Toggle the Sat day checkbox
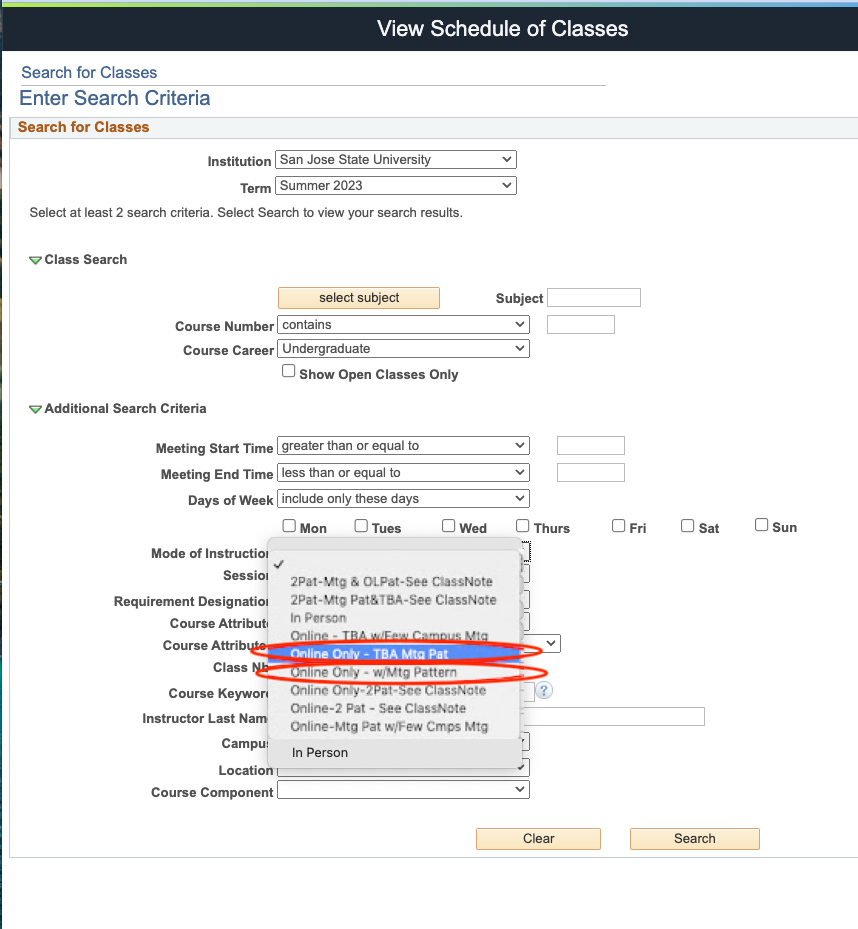858x929 pixels. 688,526
